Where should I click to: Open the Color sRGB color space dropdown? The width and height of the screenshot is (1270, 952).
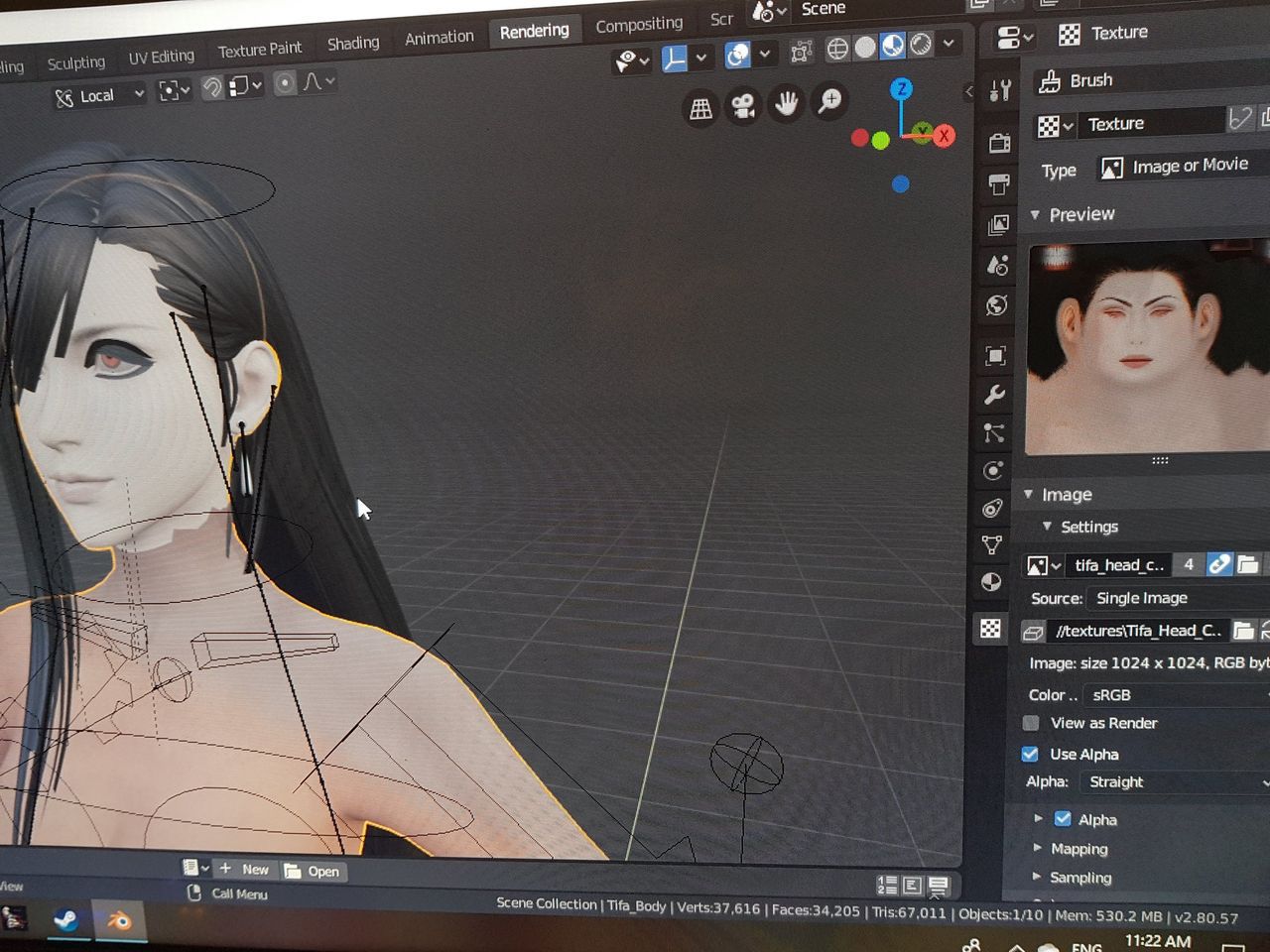pyautogui.click(x=1176, y=695)
